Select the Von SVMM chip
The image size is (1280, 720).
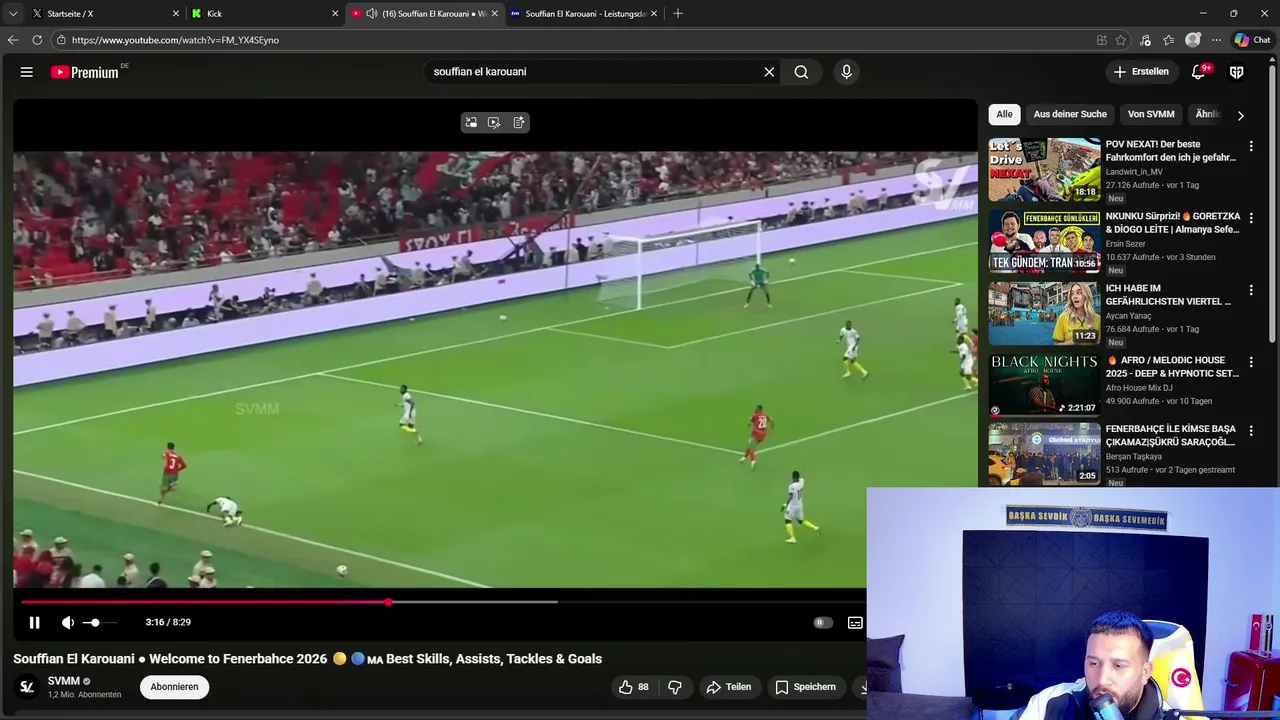coord(1151,114)
